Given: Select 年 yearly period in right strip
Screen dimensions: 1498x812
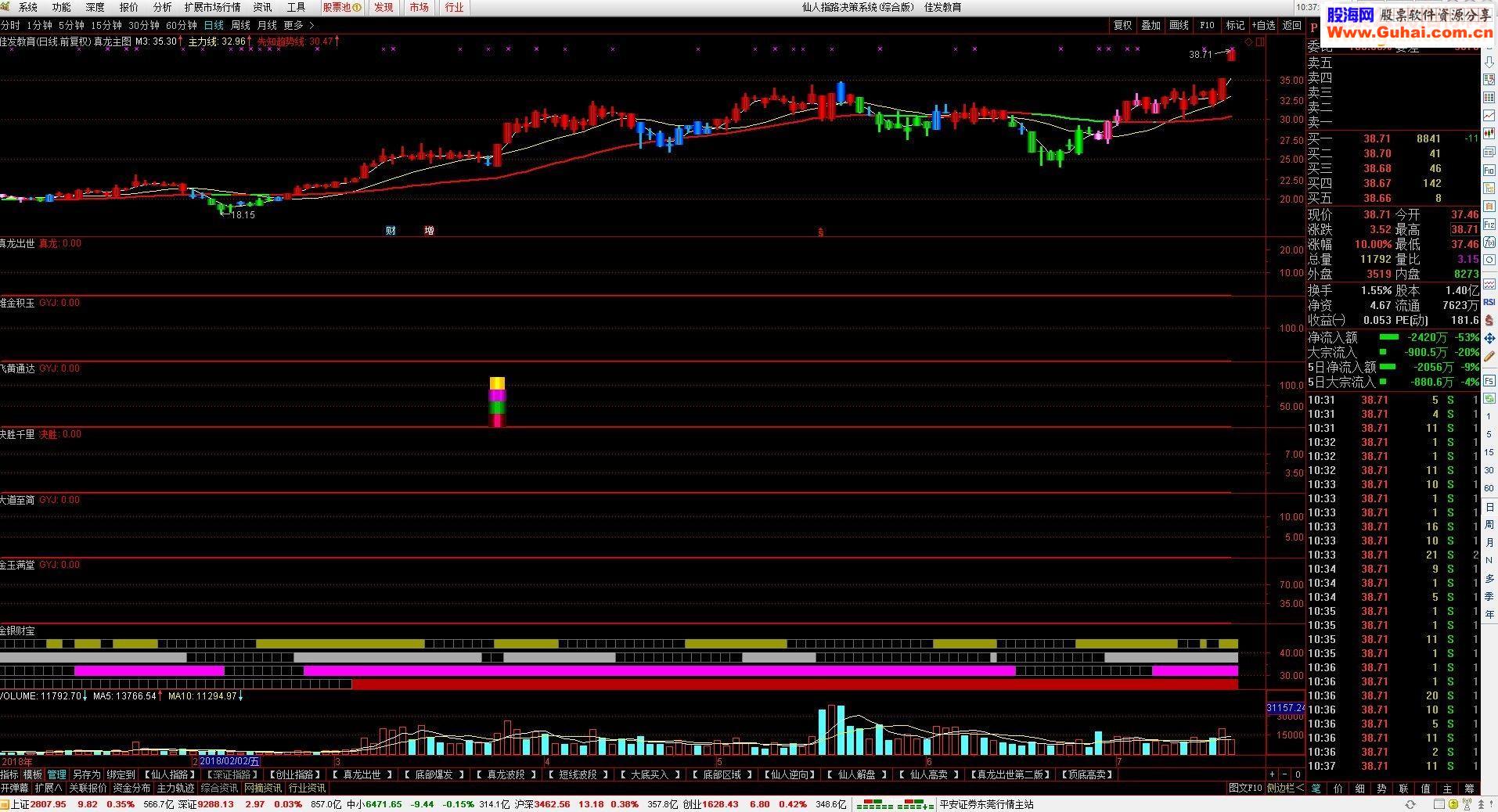Looking at the screenshot, I should tap(1489, 614).
